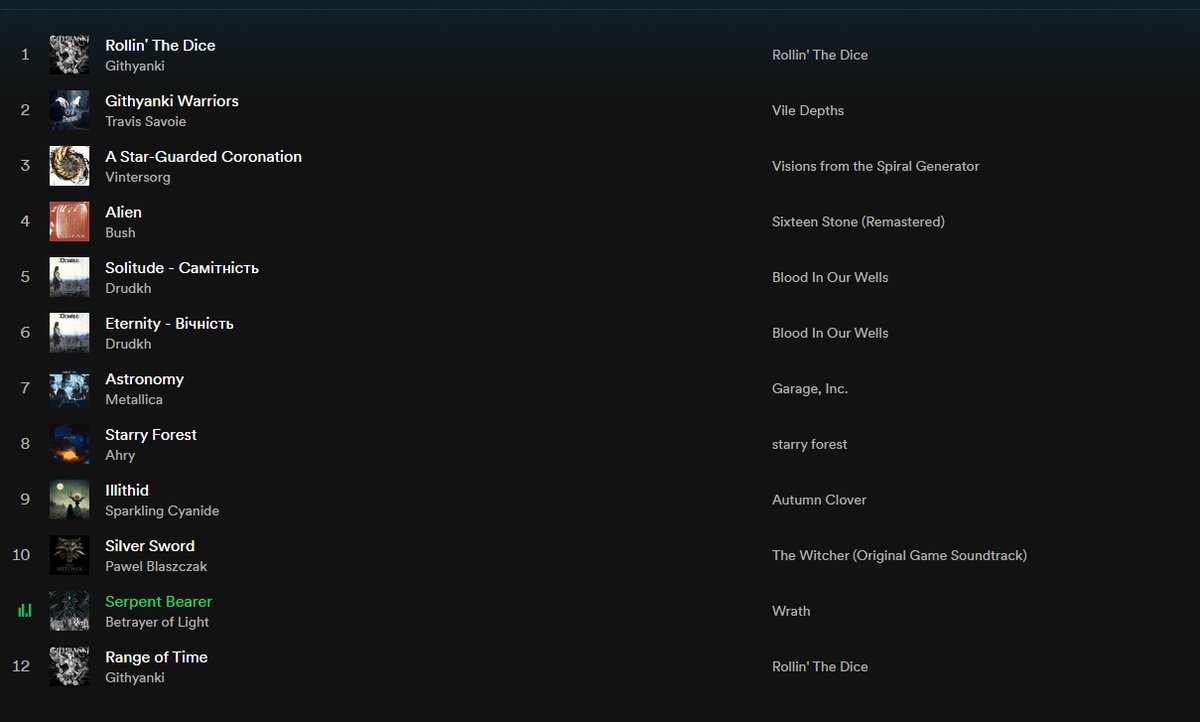Select the green Serpent Bearer track title
Viewport: 1200px width, 722px height.
[x=159, y=601]
